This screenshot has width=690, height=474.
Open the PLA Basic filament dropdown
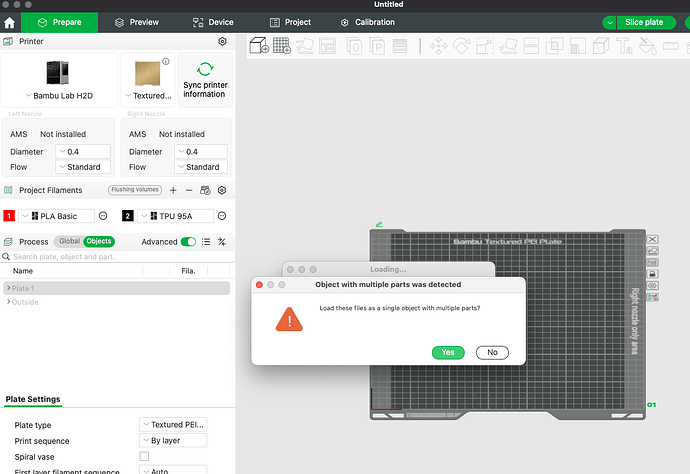(56, 216)
